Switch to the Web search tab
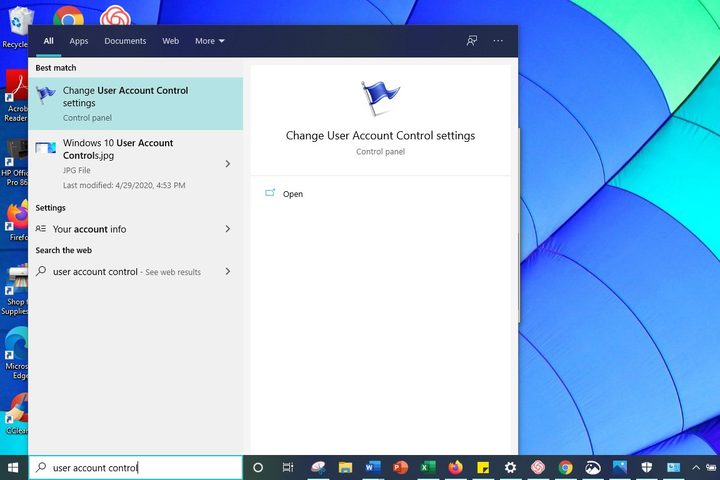 (170, 41)
